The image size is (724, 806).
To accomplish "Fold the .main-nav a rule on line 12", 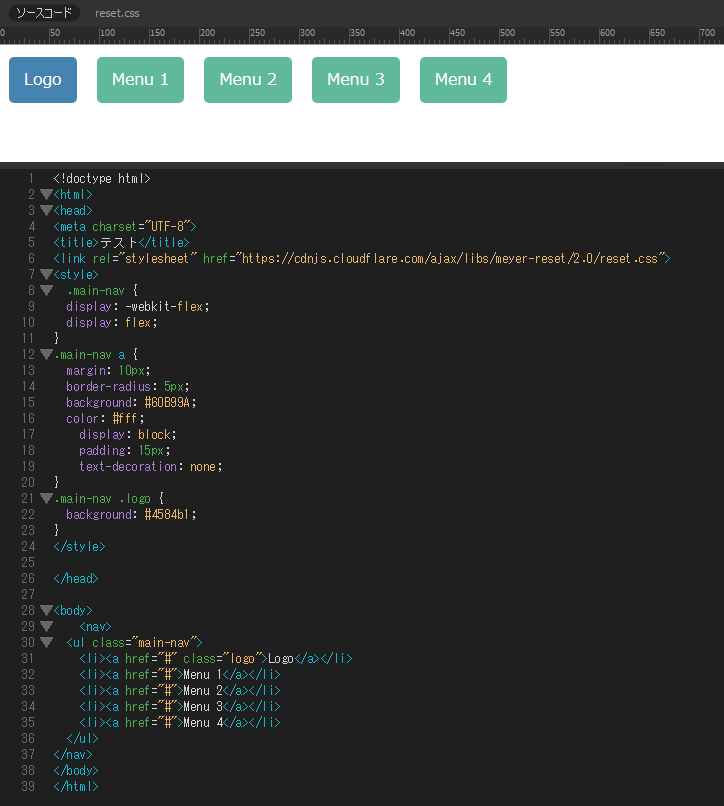I will pos(46,354).
